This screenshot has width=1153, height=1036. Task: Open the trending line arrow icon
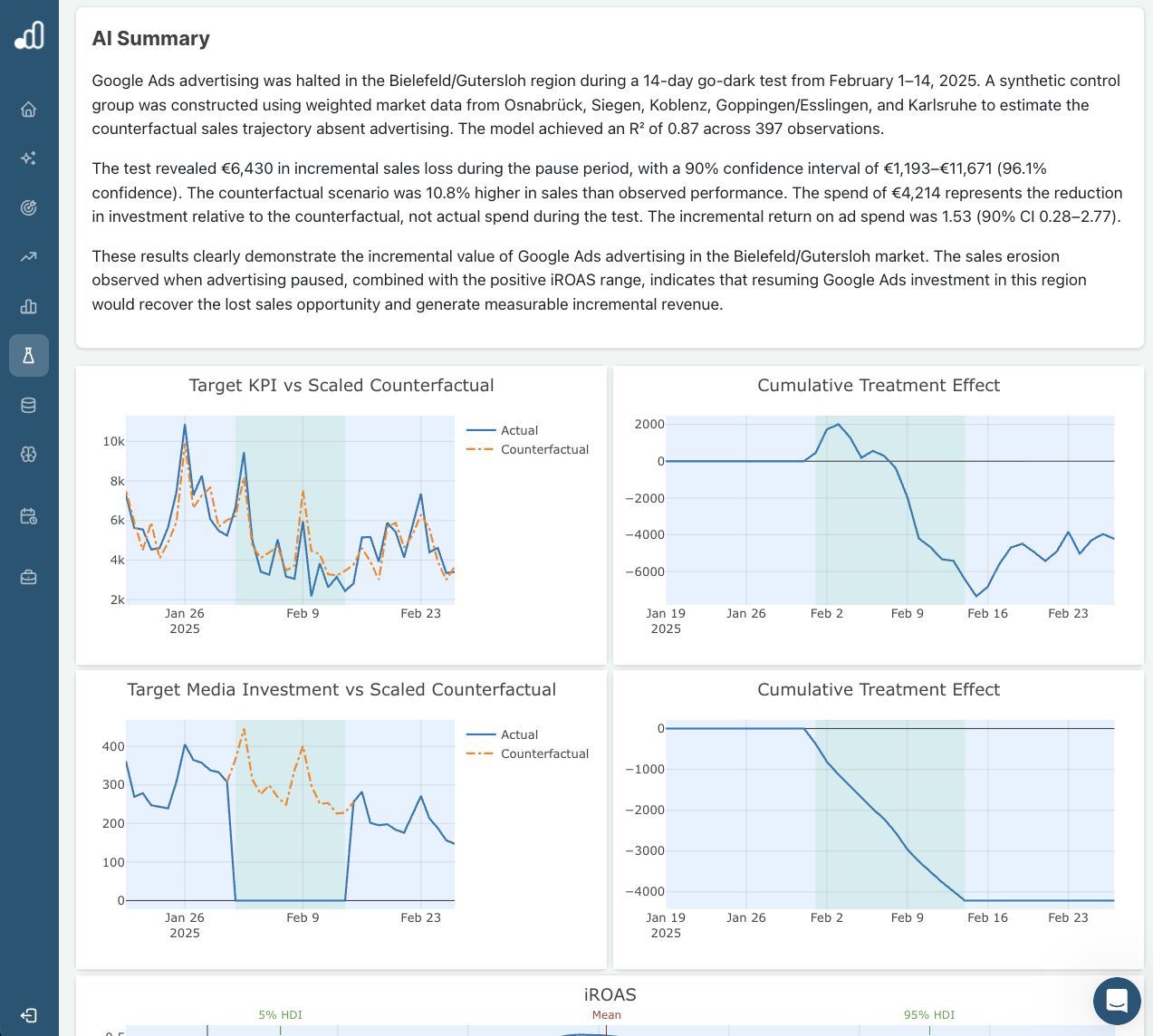29,257
